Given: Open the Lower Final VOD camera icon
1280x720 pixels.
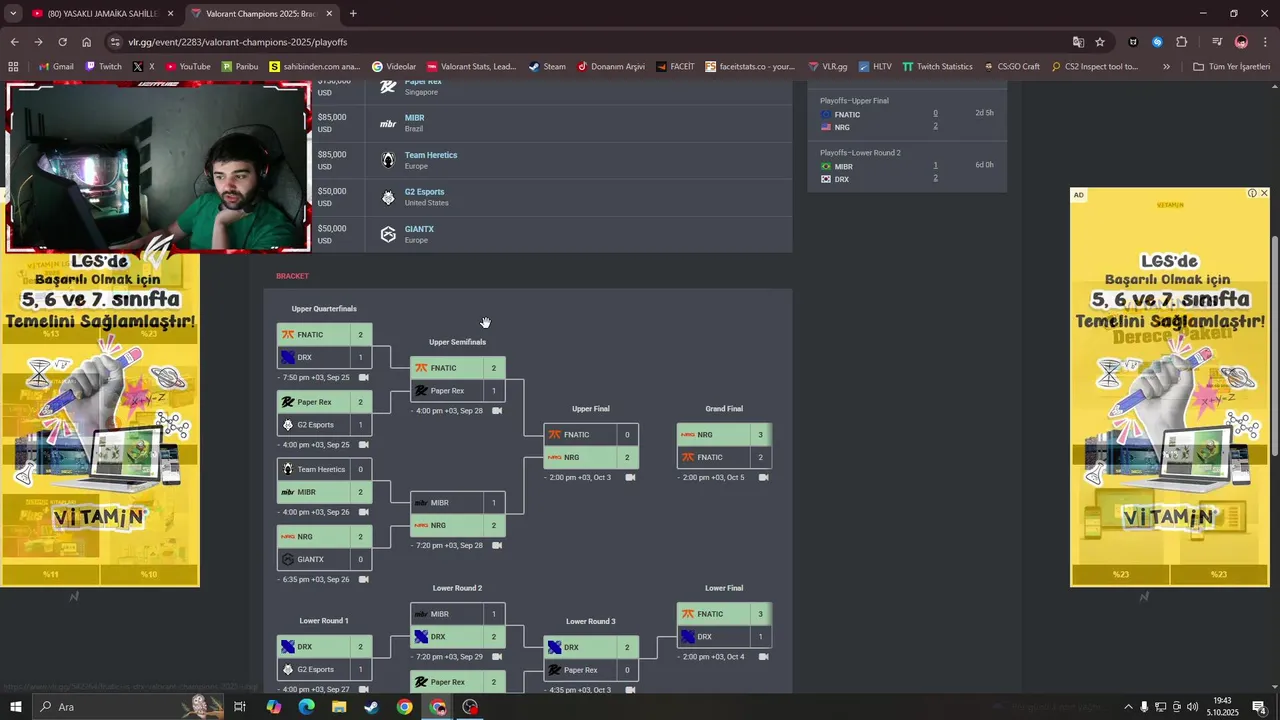Looking at the screenshot, I should coord(764,657).
